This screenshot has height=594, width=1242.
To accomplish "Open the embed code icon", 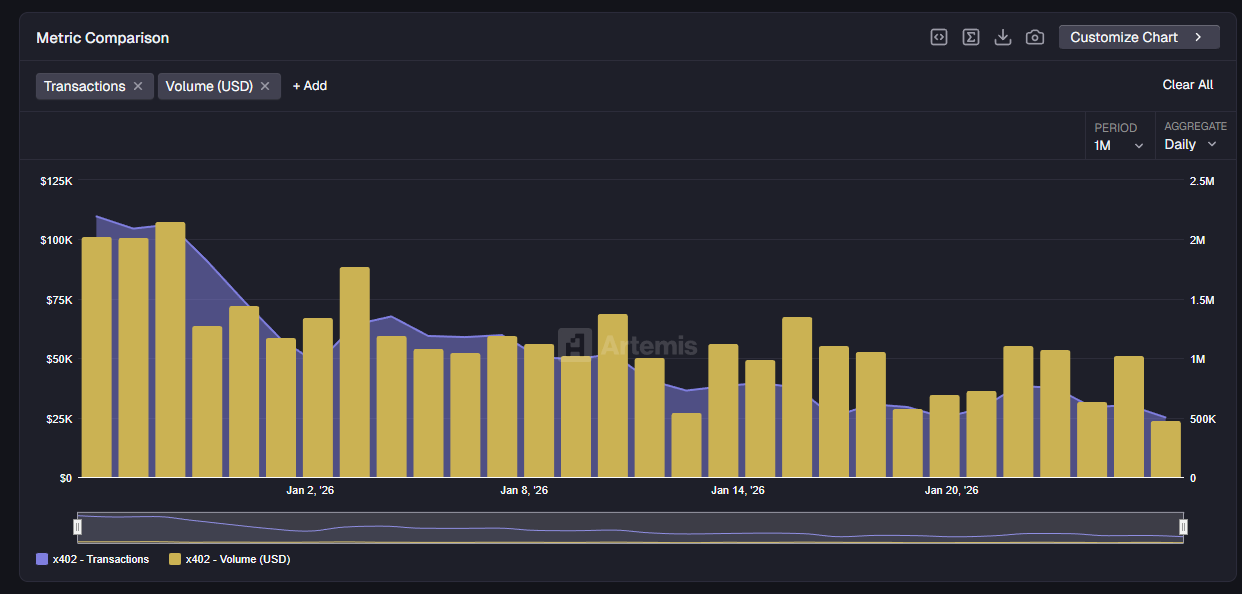I will (x=939, y=37).
